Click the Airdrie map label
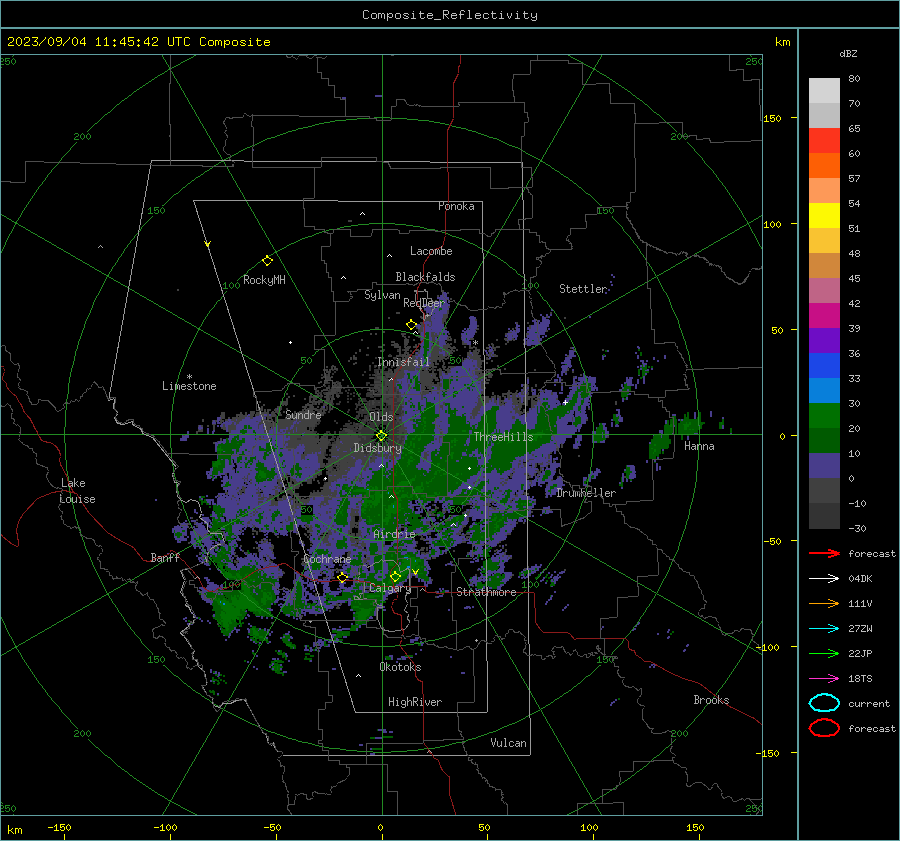This screenshot has height=841, width=900. 394,534
